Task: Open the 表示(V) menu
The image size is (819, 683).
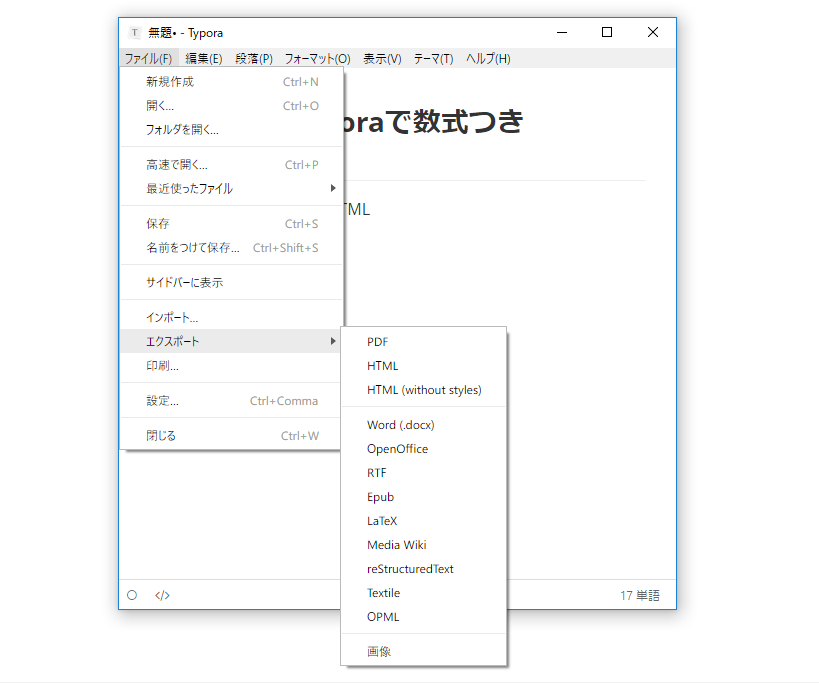Action: pyautogui.click(x=381, y=58)
